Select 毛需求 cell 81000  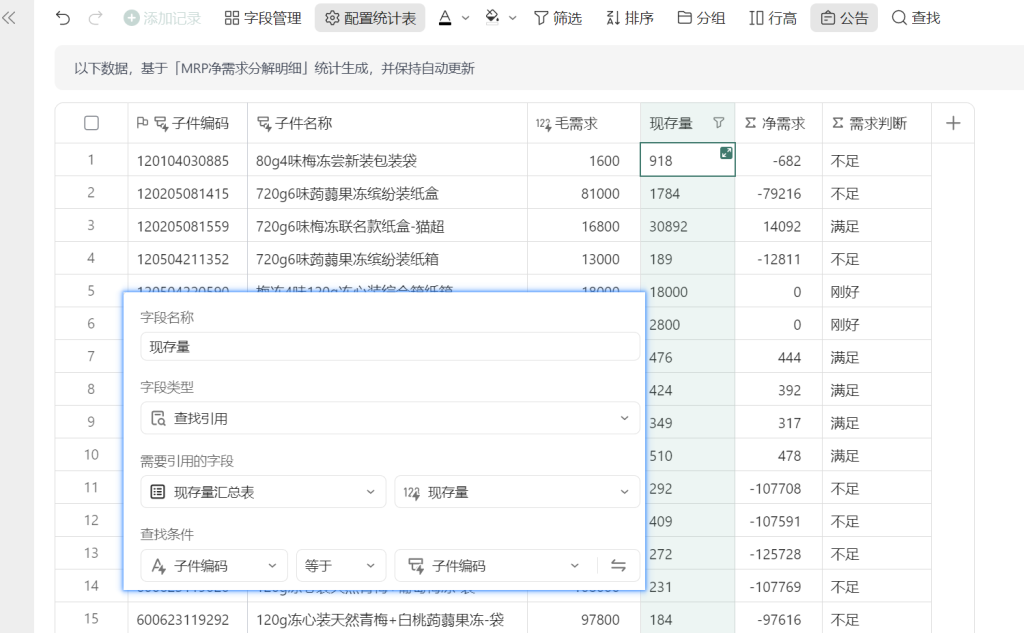pos(584,194)
